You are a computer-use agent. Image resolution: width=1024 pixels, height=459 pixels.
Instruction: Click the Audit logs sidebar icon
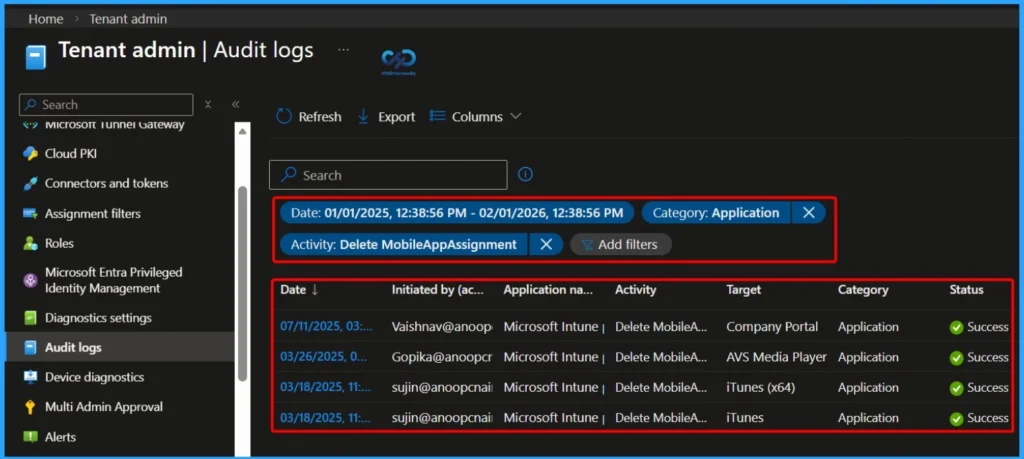[x=30, y=347]
